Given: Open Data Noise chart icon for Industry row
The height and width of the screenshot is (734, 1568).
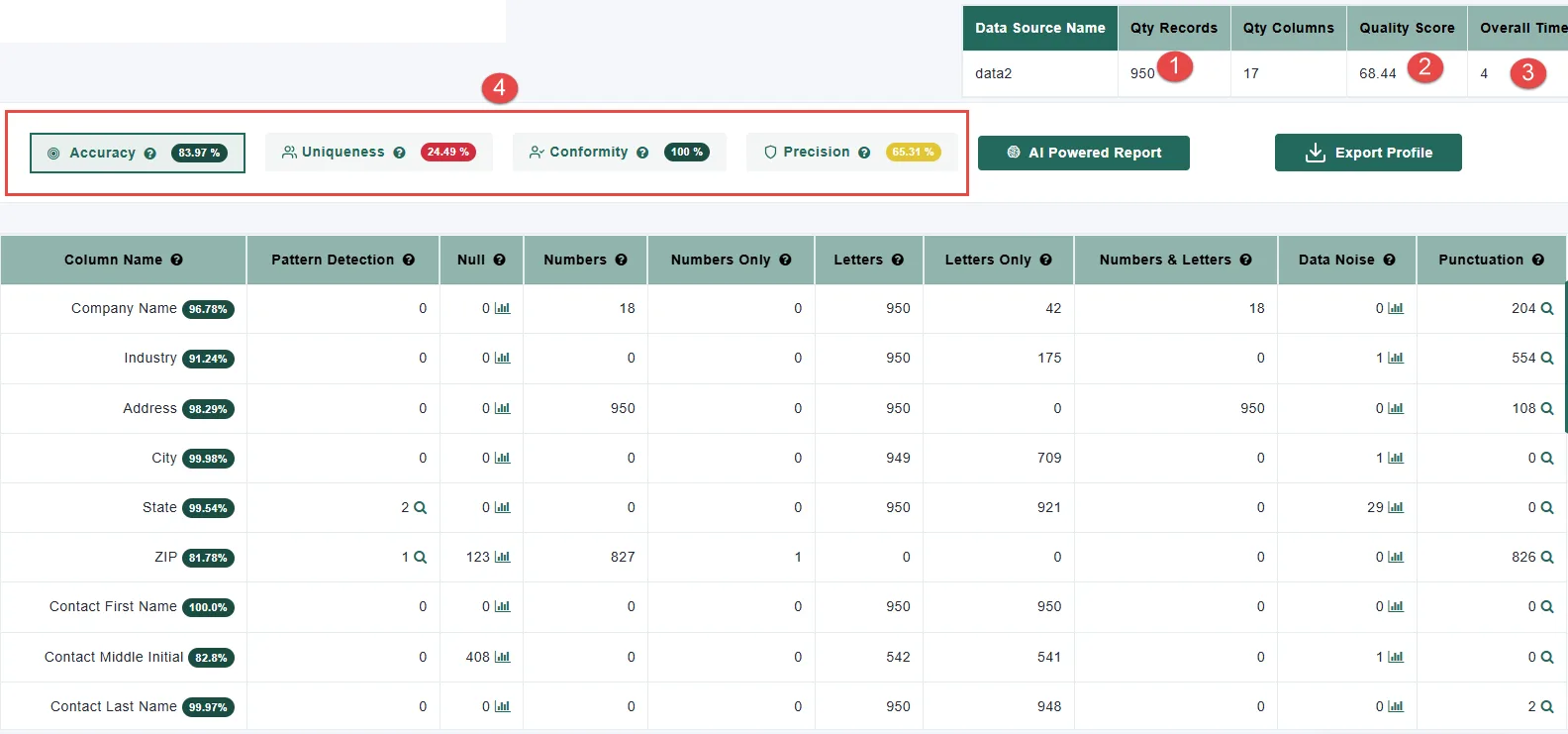Looking at the screenshot, I should pos(1396,358).
